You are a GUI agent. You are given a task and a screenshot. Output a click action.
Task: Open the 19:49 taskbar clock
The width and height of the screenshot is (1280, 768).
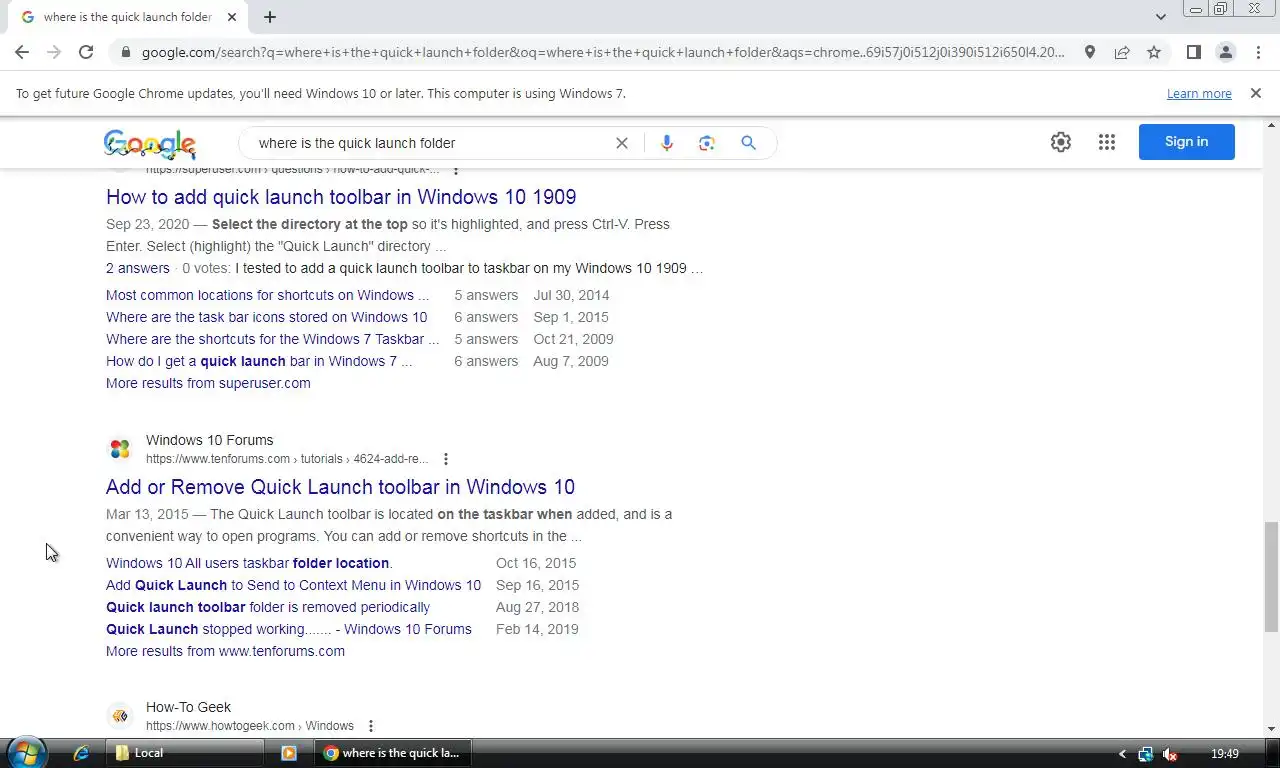[1225, 754]
